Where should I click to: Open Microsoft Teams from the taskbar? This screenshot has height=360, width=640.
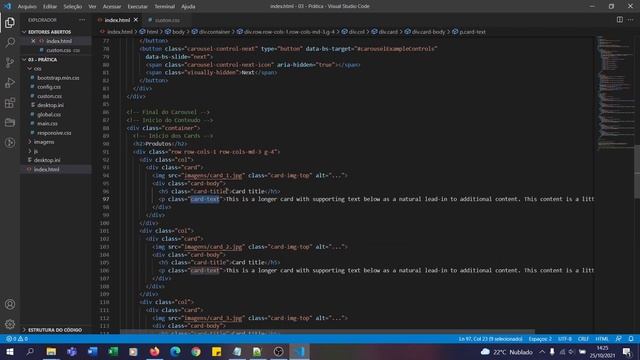72,351
